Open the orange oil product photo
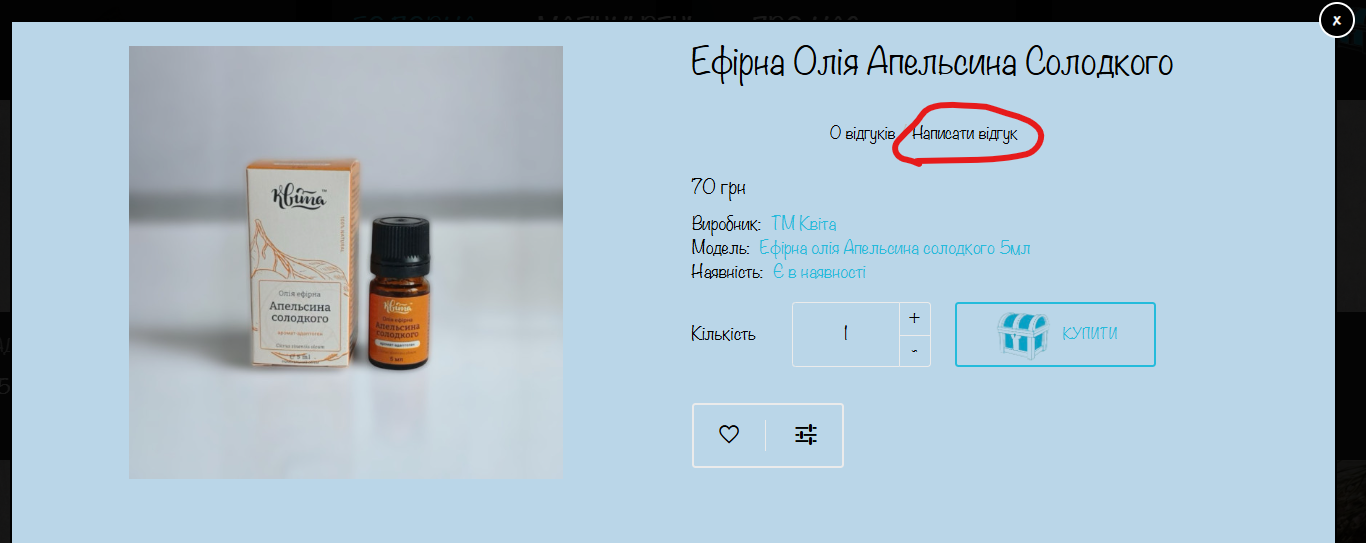 point(346,262)
